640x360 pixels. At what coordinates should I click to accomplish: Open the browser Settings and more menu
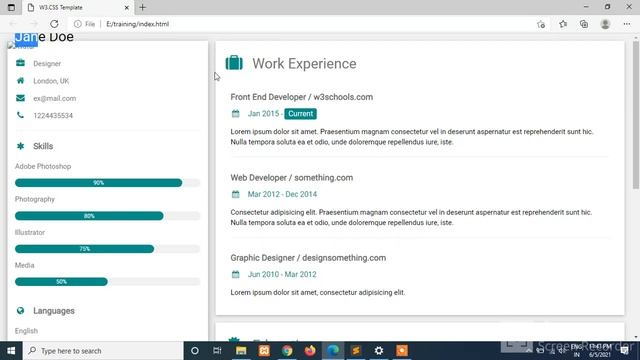click(627, 24)
